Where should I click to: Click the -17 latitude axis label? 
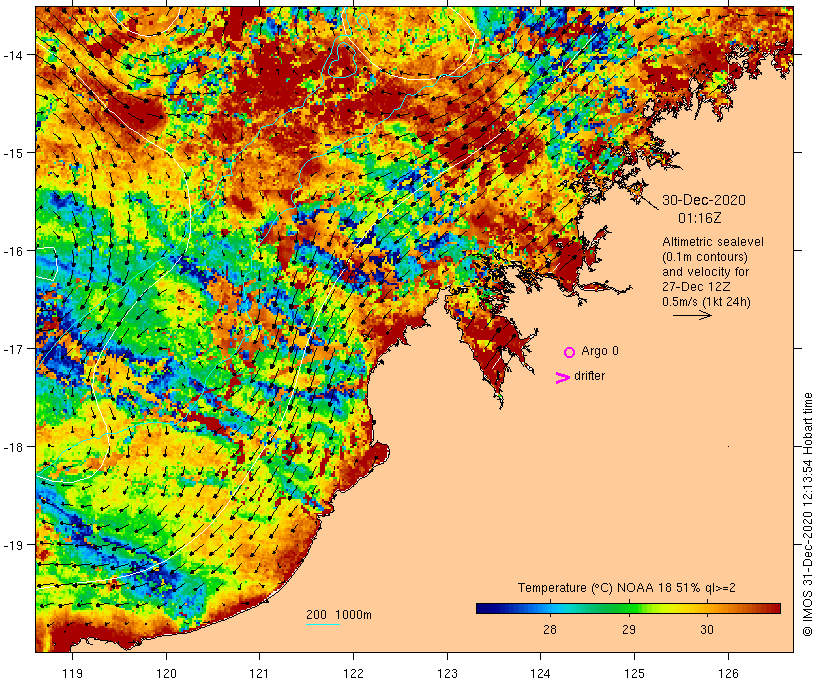tap(12, 348)
